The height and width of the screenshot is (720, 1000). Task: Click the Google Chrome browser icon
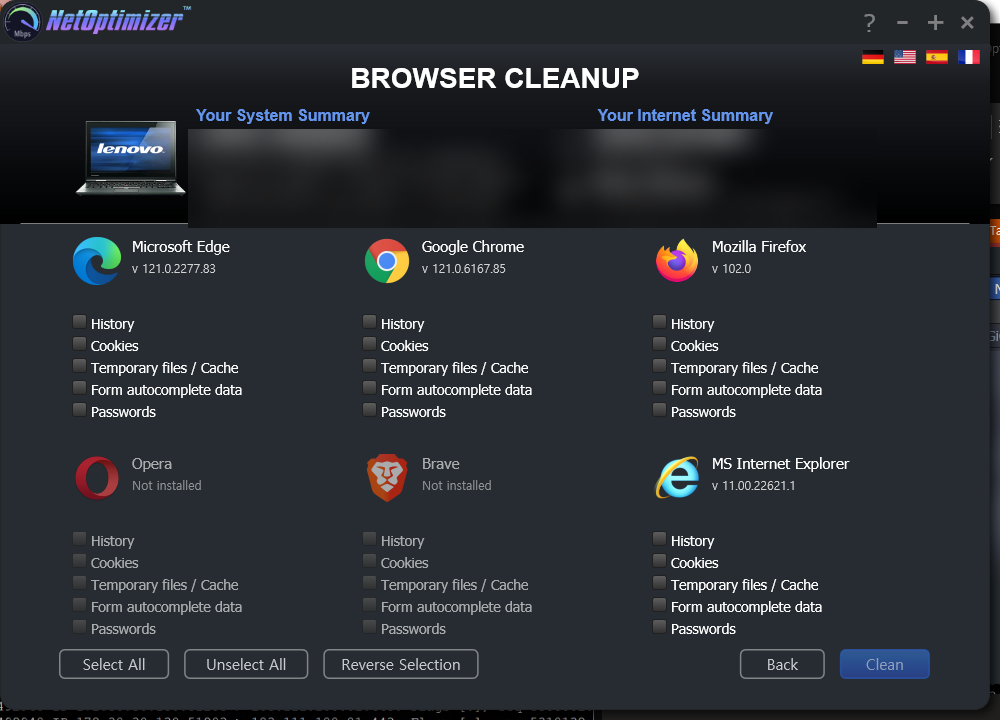[386, 261]
